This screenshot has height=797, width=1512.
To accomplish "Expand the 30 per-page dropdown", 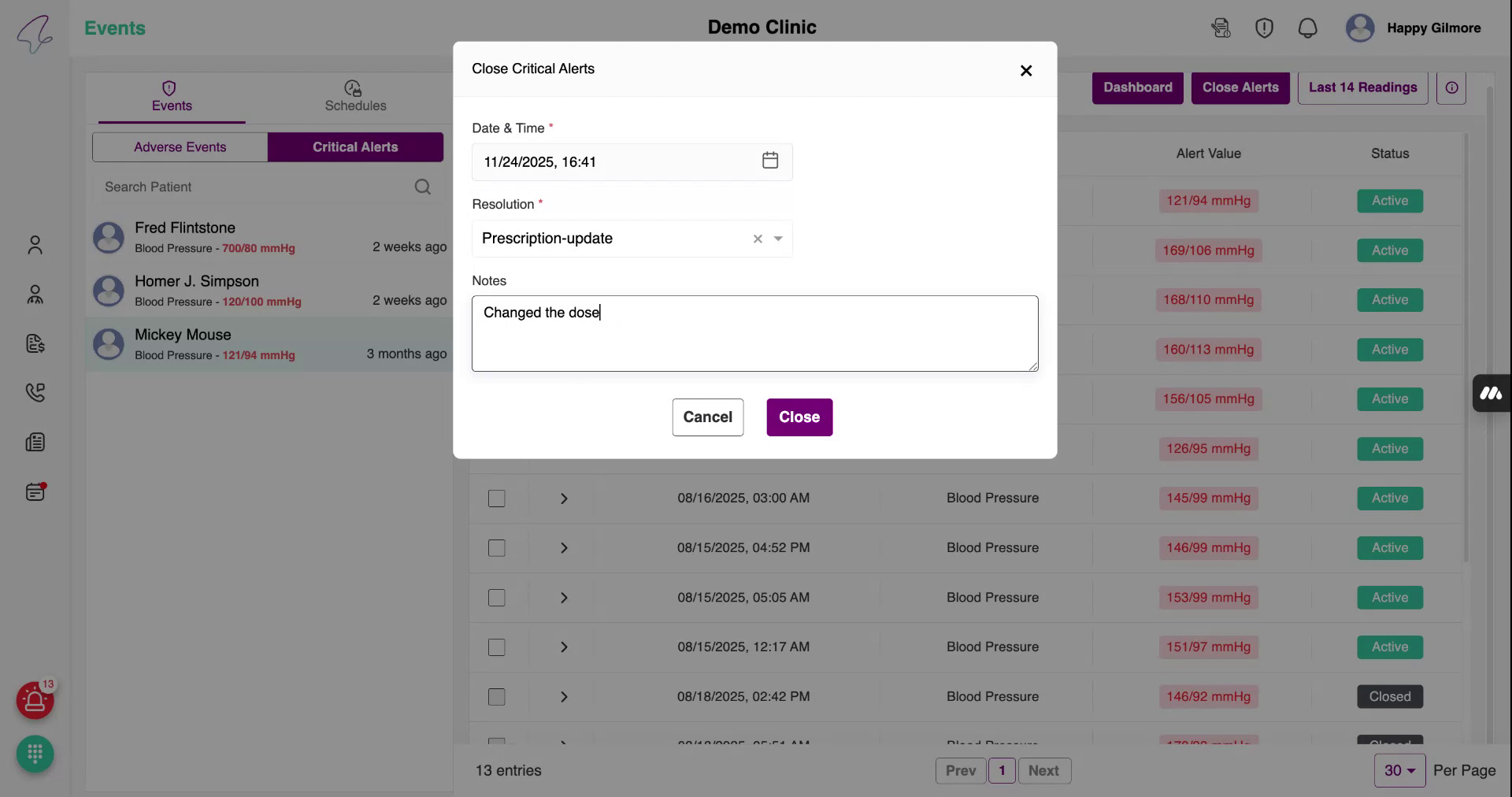I will pos(1399,770).
